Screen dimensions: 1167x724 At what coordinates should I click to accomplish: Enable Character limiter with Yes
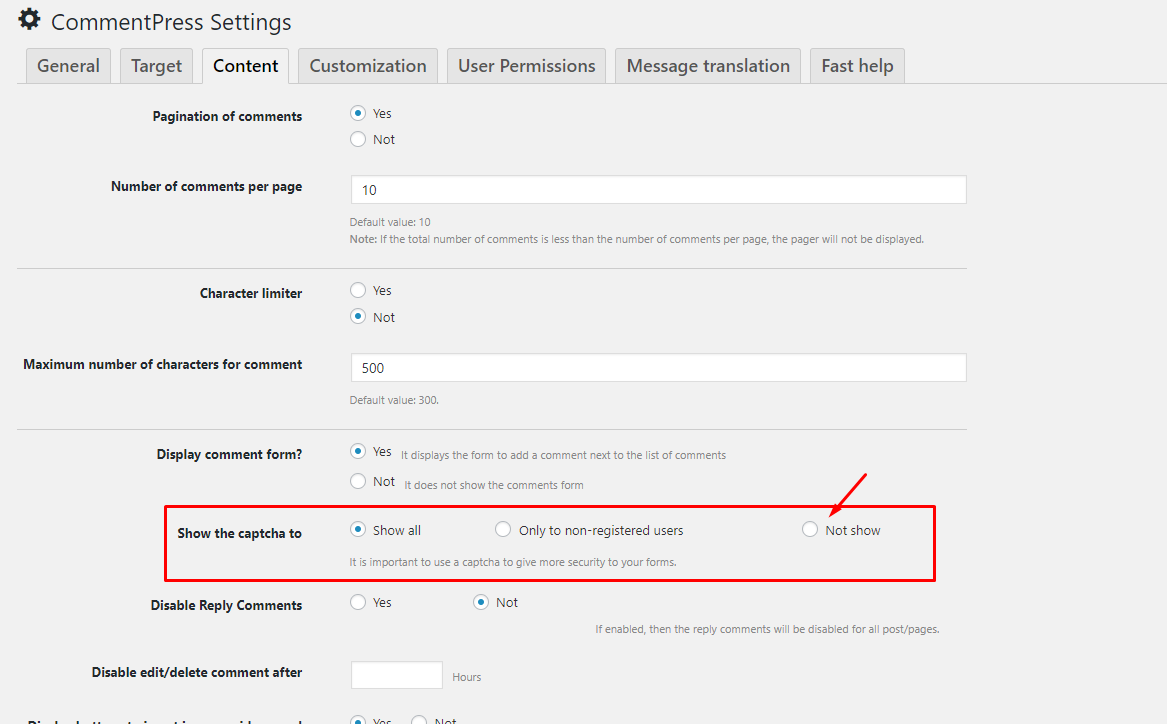click(x=358, y=290)
